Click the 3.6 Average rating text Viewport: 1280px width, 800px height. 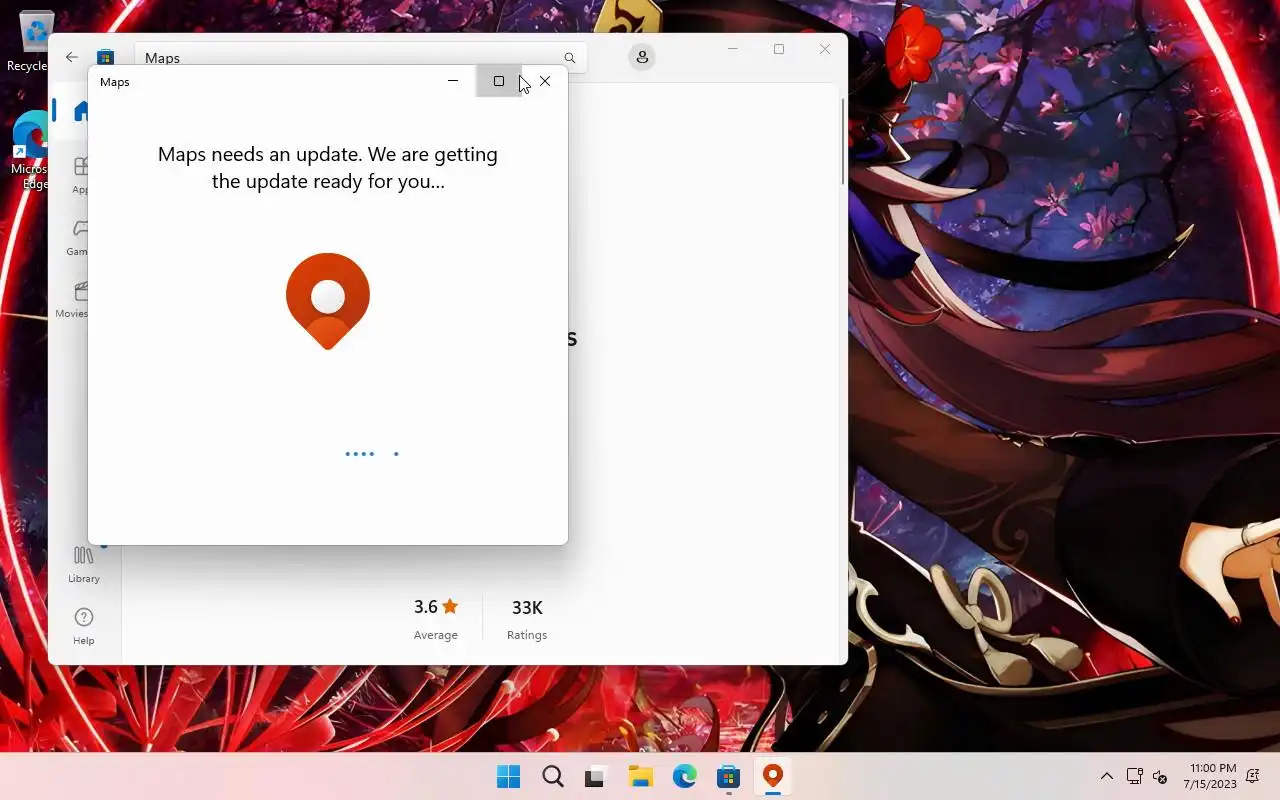click(436, 619)
